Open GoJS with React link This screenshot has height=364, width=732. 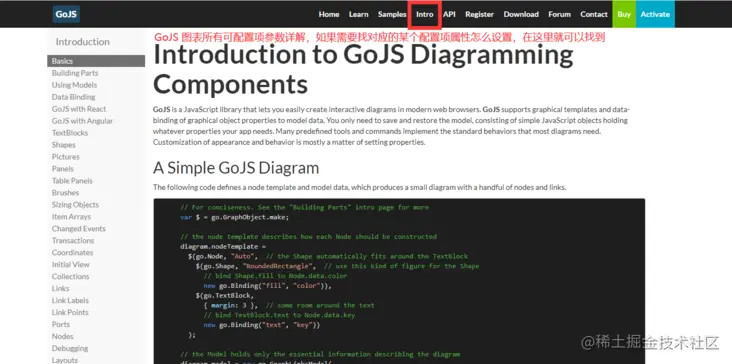tap(79, 109)
